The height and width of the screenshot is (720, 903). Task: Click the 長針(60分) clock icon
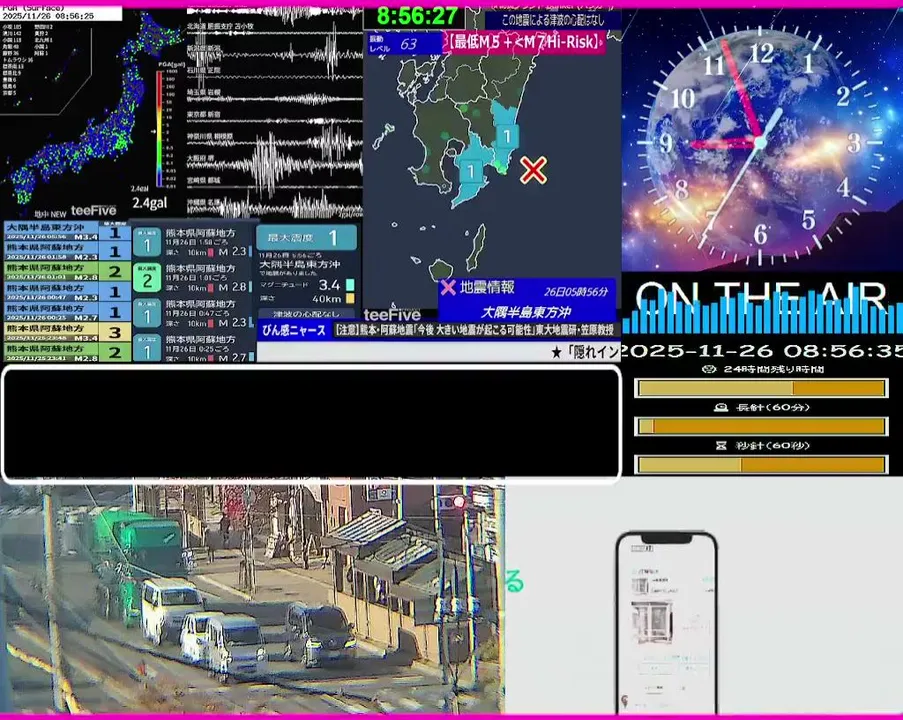[720, 407]
